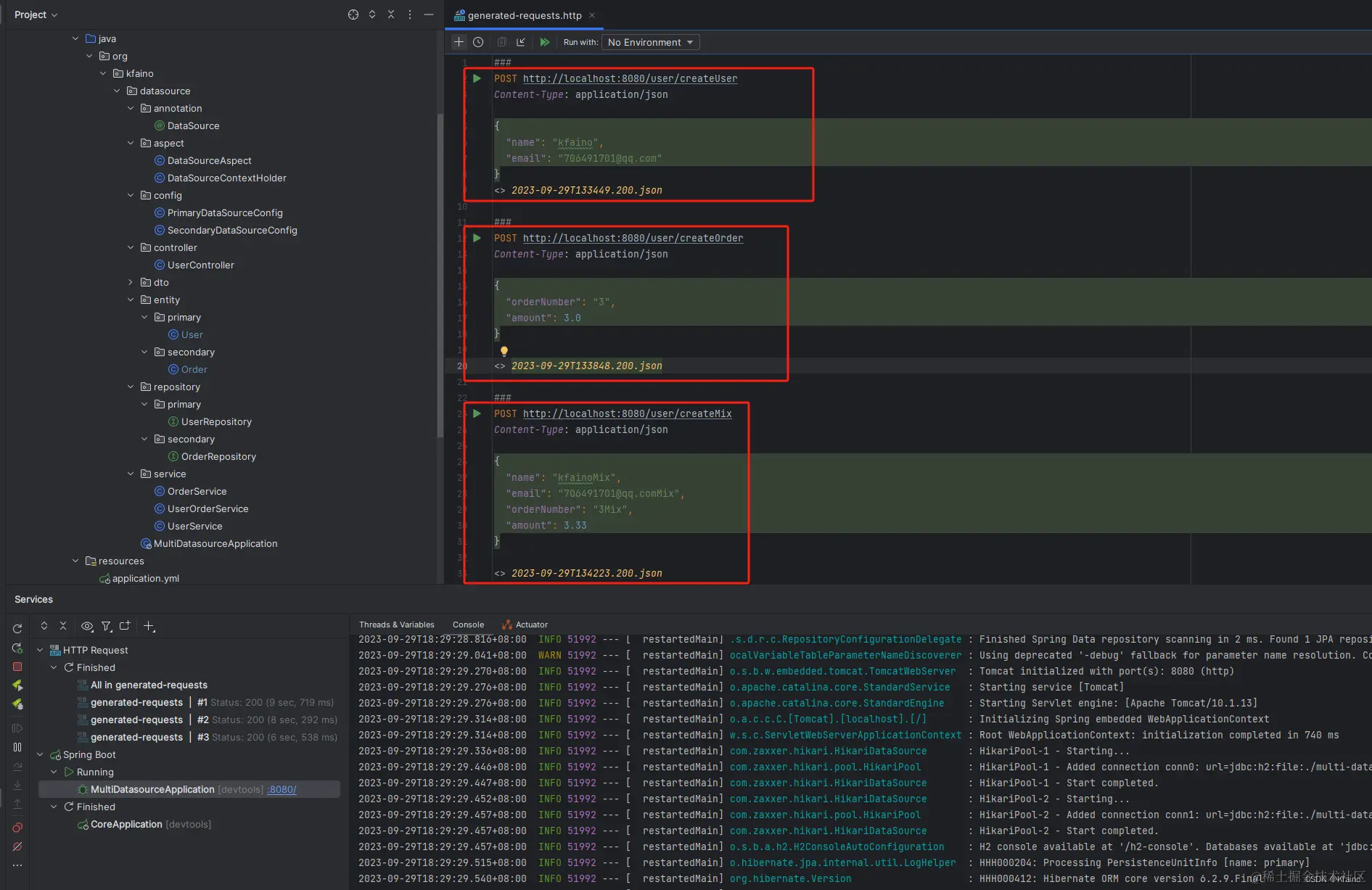Open the Project view dropdown
The image size is (1372, 890).
click(36, 15)
